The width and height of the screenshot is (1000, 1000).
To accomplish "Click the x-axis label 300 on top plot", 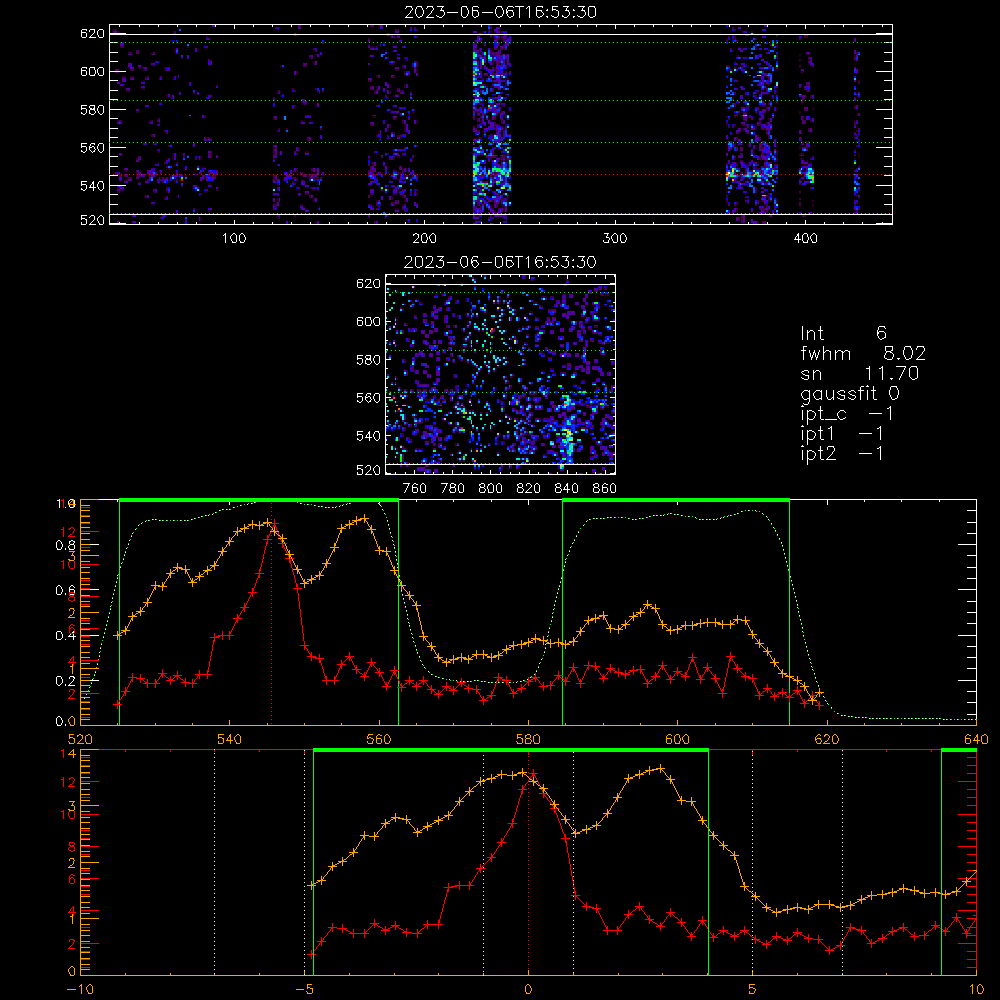I will click(x=615, y=239).
